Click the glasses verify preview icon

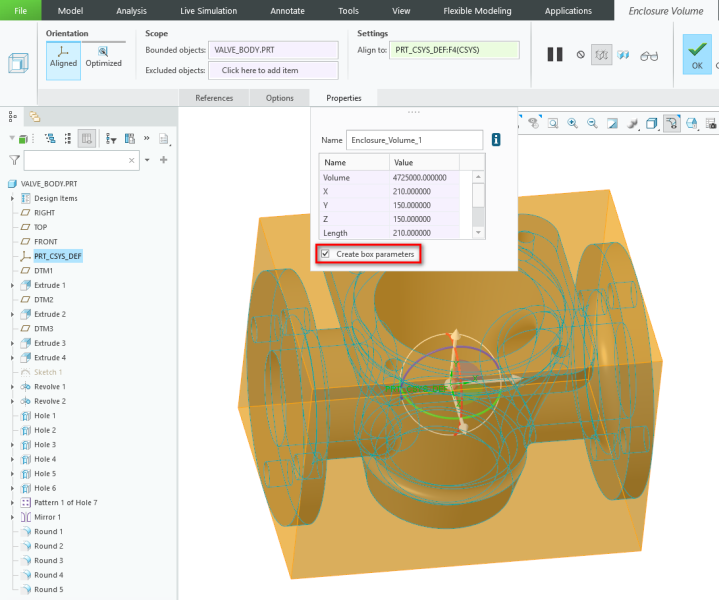(650, 55)
